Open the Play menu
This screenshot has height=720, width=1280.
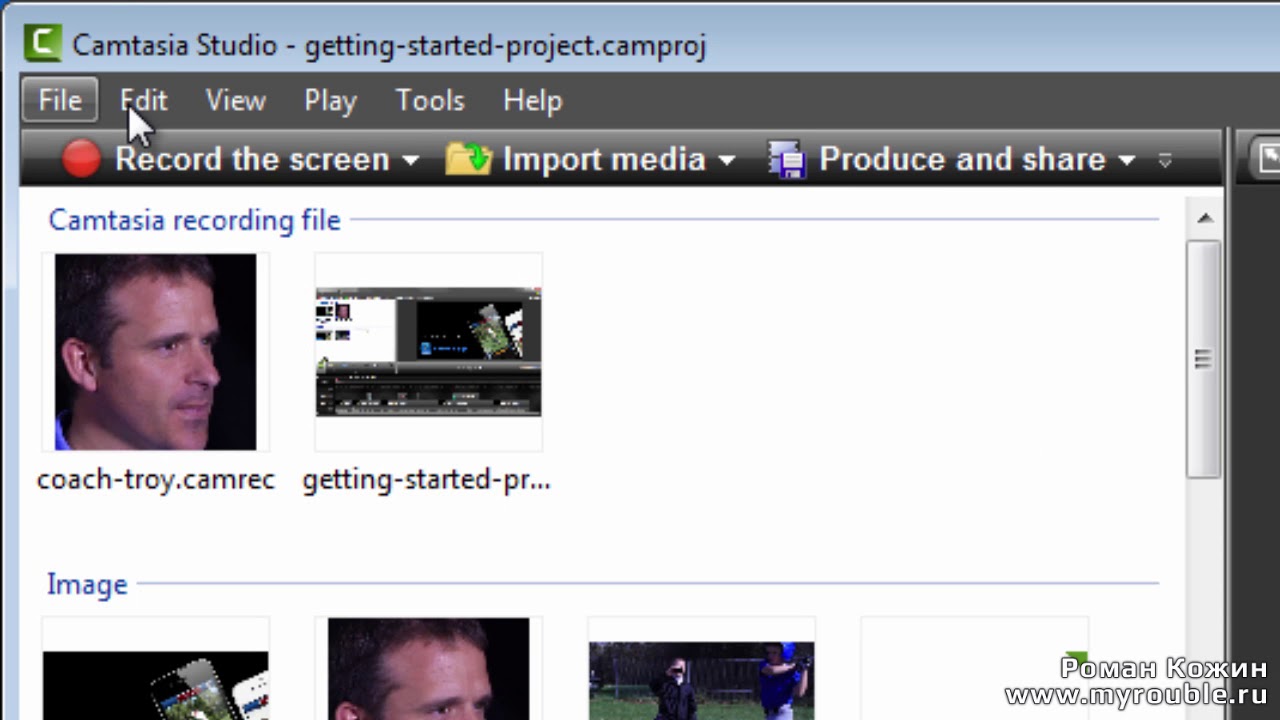[330, 100]
